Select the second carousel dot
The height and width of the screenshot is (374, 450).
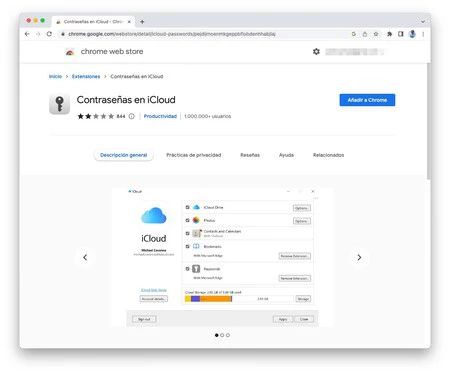[222, 335]
